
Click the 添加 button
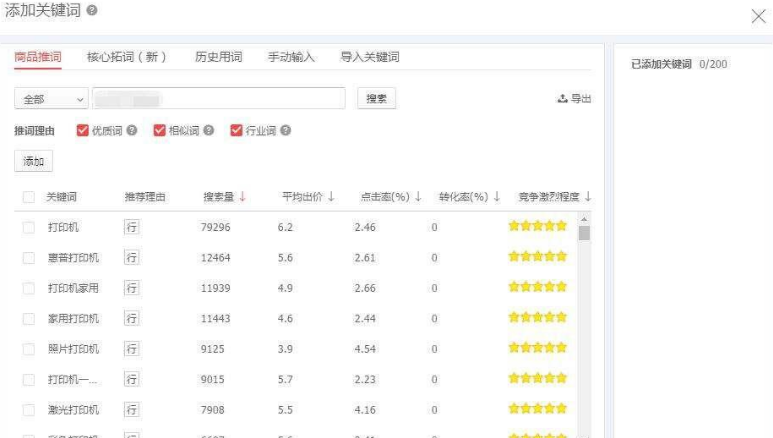(34, 161)
